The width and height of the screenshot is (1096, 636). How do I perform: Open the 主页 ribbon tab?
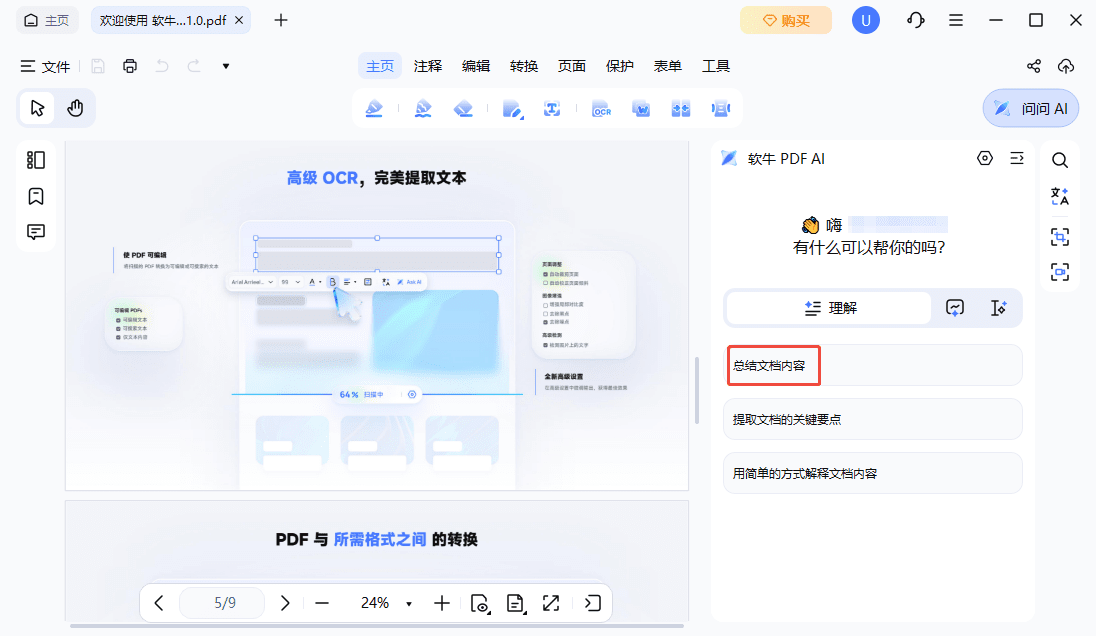tap(380, 66)
